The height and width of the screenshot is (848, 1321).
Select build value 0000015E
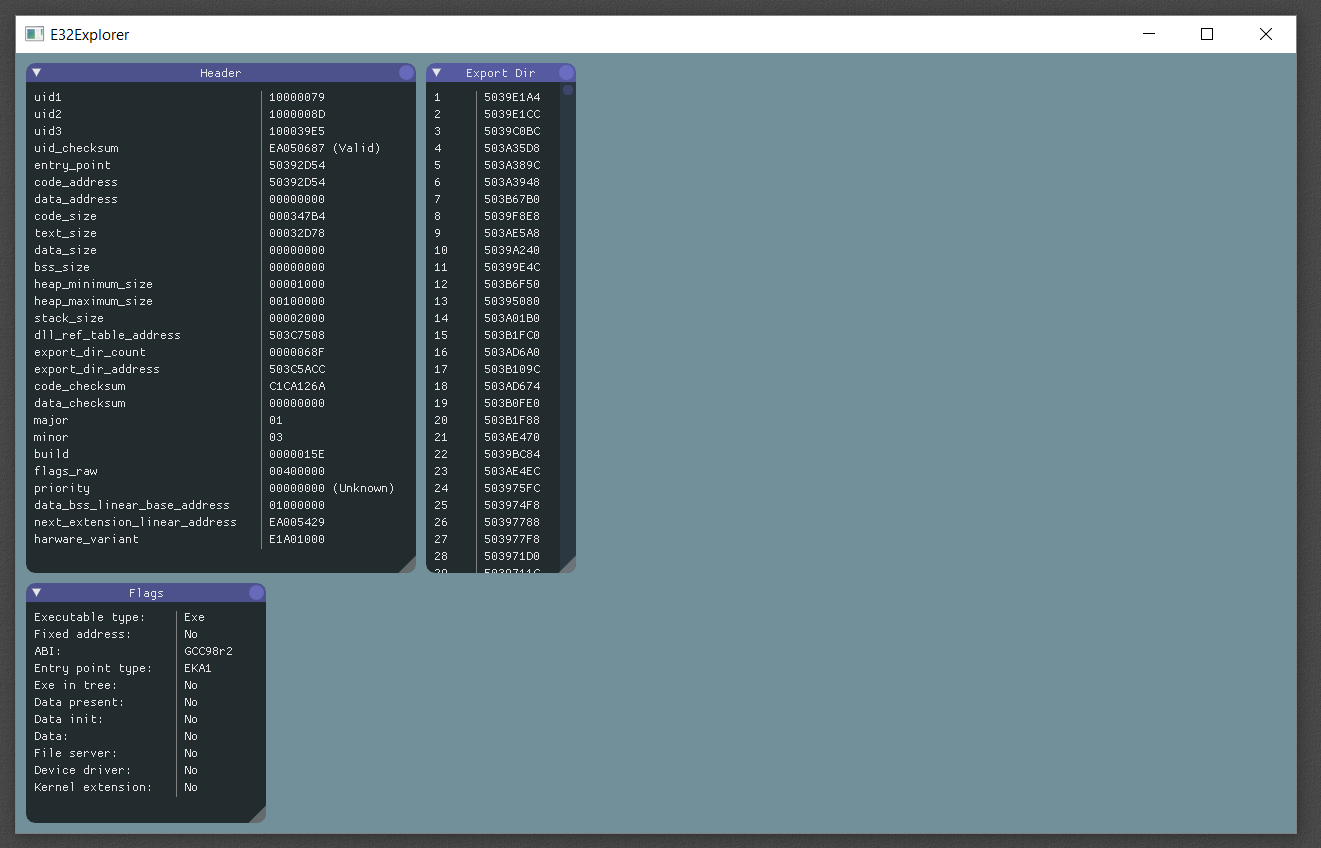(297, 454)
